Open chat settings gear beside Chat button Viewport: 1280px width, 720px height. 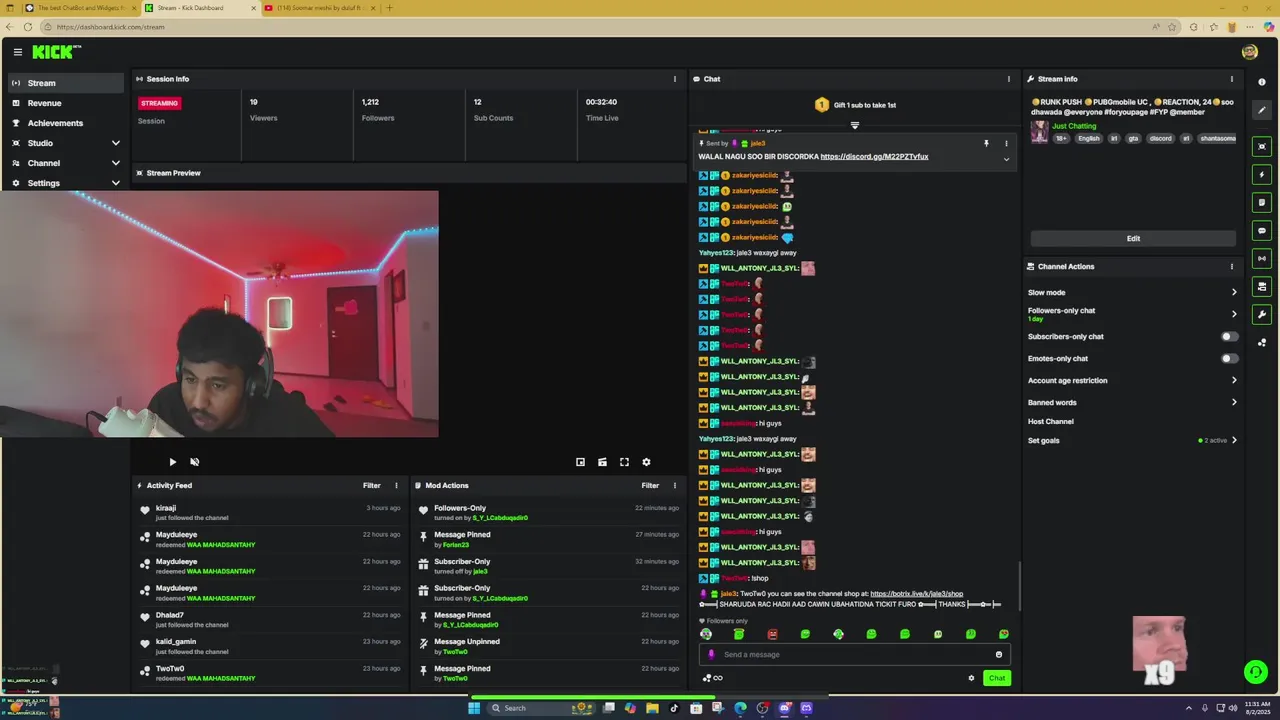pos(971,678)
